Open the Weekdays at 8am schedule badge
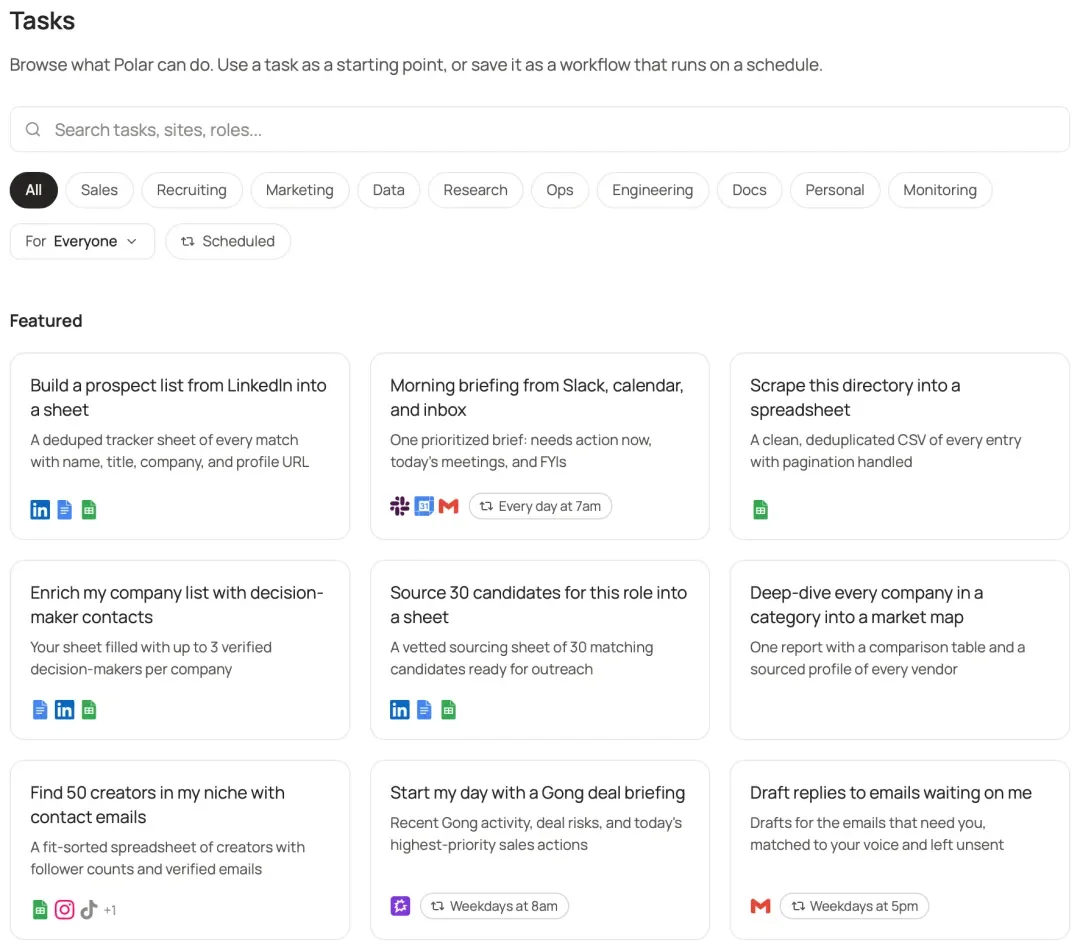Image resolution: width=1080 pixels, height=945 pixels. [x=495, y=906]
